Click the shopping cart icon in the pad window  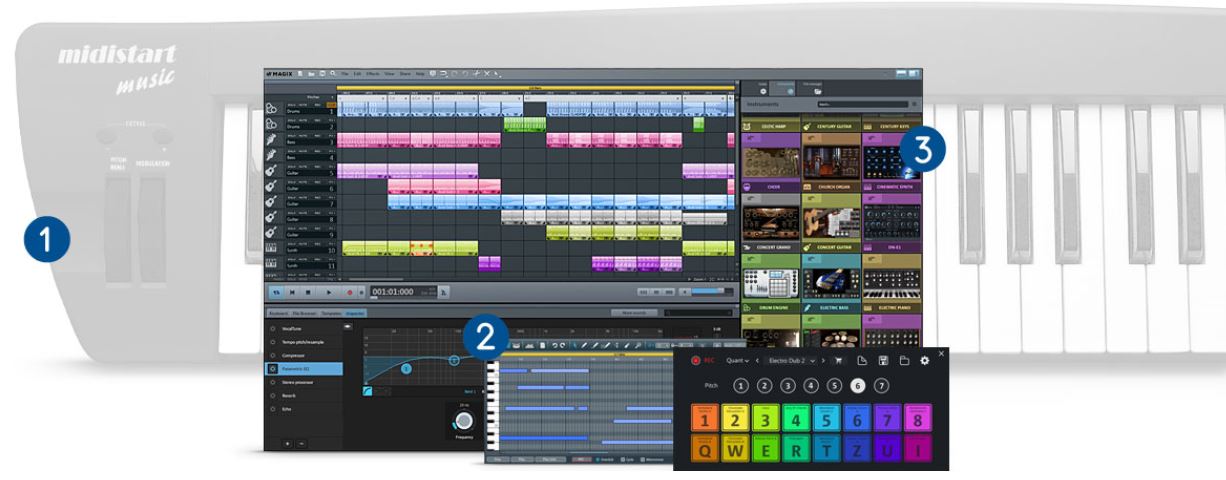click(838, 361)
